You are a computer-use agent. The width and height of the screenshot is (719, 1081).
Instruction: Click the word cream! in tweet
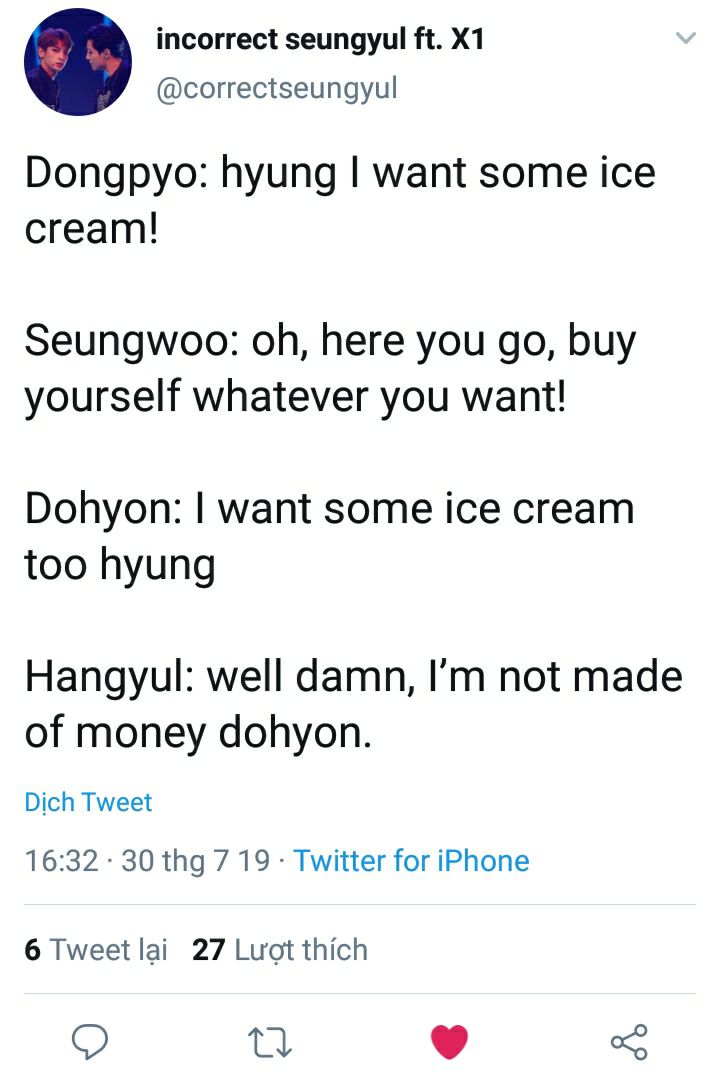[92, 228]
